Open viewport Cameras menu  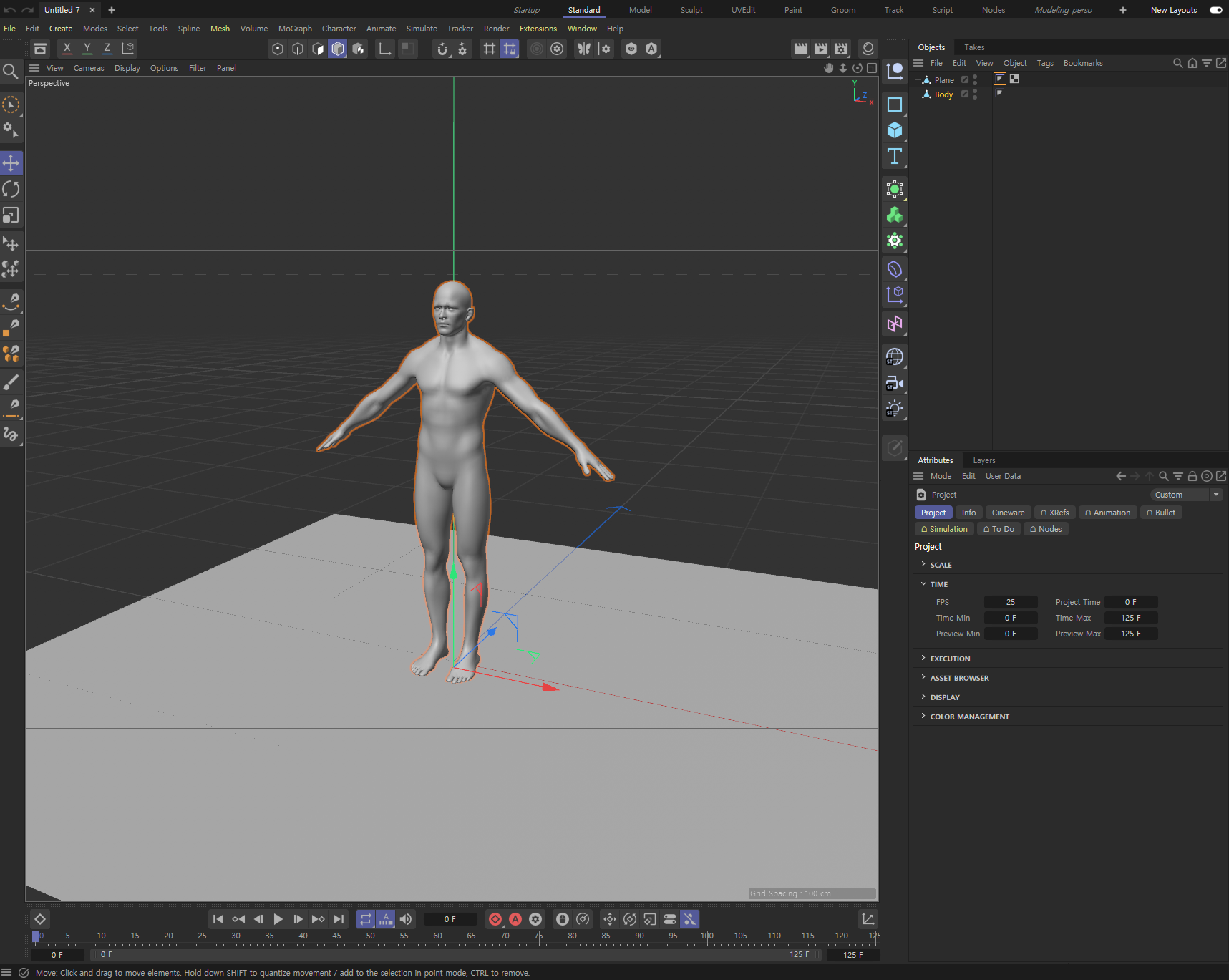pos(89,68)
